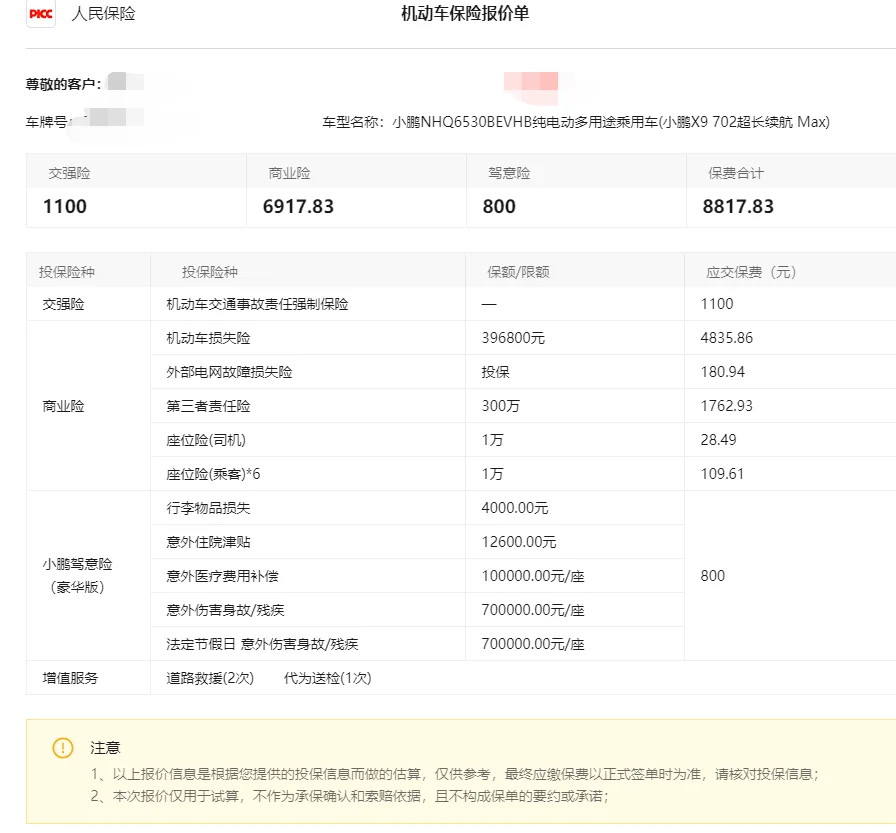Click the 注意 notice heading
The image size is (896, 833).
(105, 748)
